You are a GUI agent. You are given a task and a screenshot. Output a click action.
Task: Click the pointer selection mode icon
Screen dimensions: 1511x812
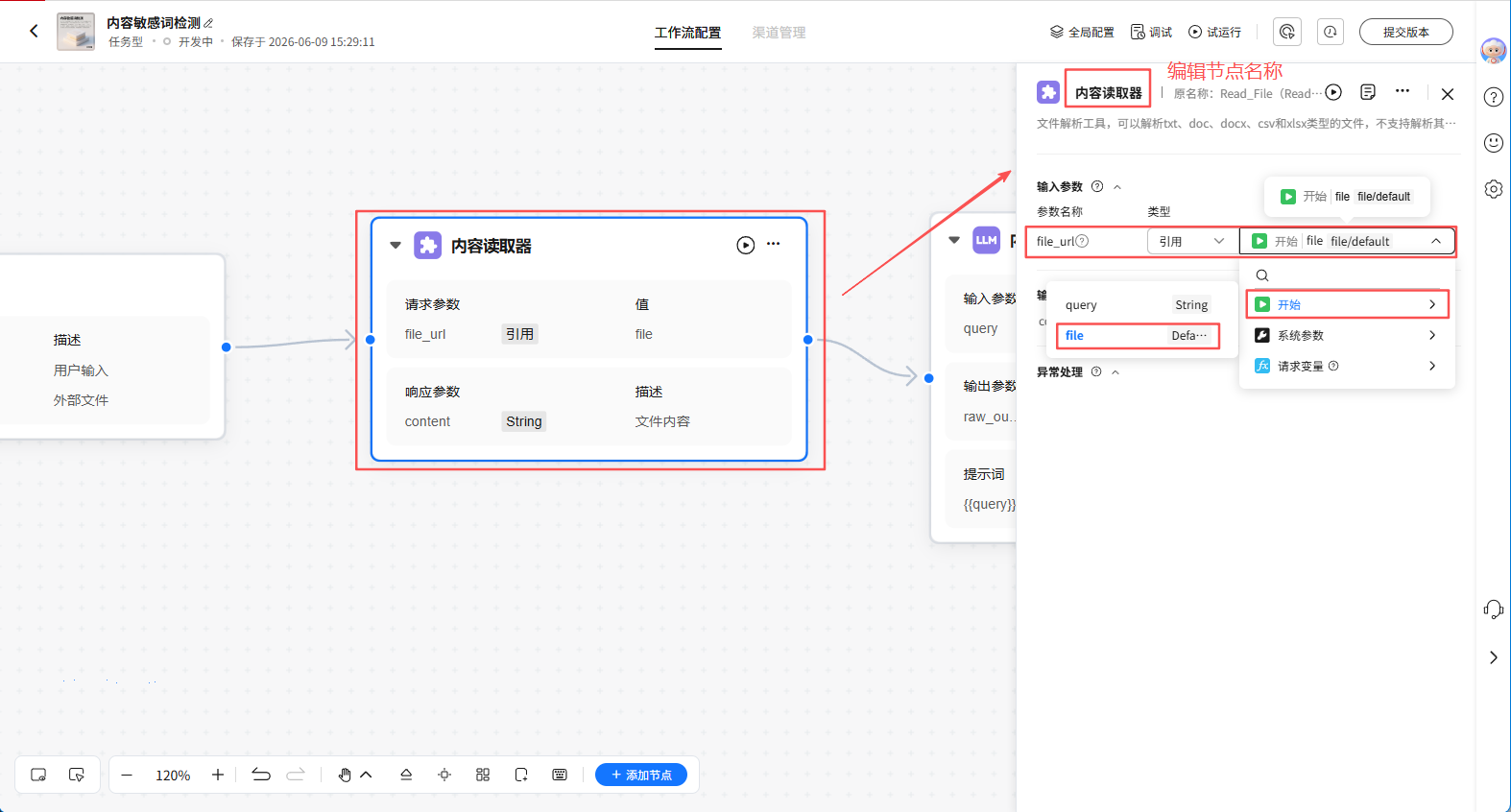coord(77,775)
